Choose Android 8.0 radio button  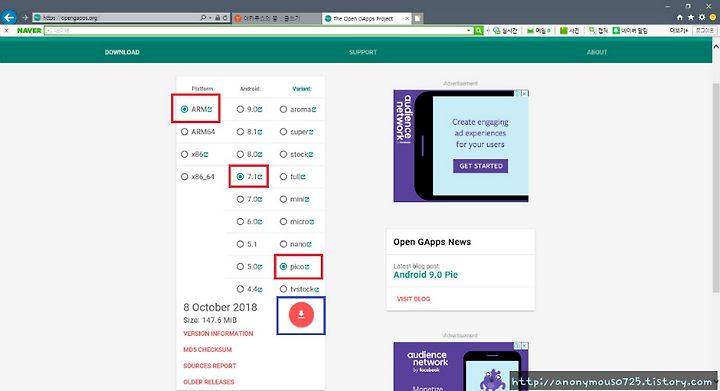click(x=240, y=154)
